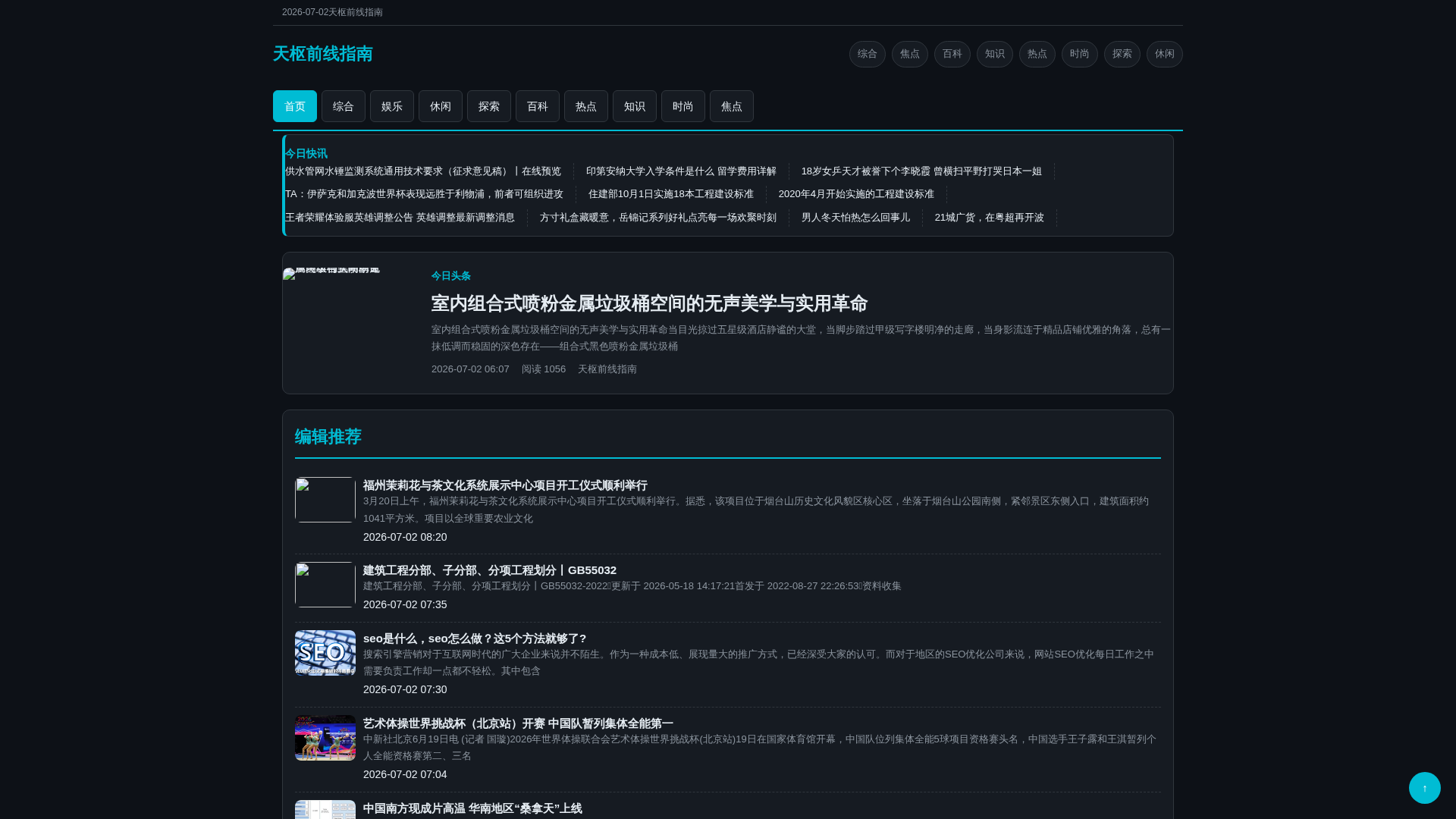Click the headline source 天枢前线指南
Image resolution: width=1456 pixels, height=819 pixels.
click(x=607, y=369)
